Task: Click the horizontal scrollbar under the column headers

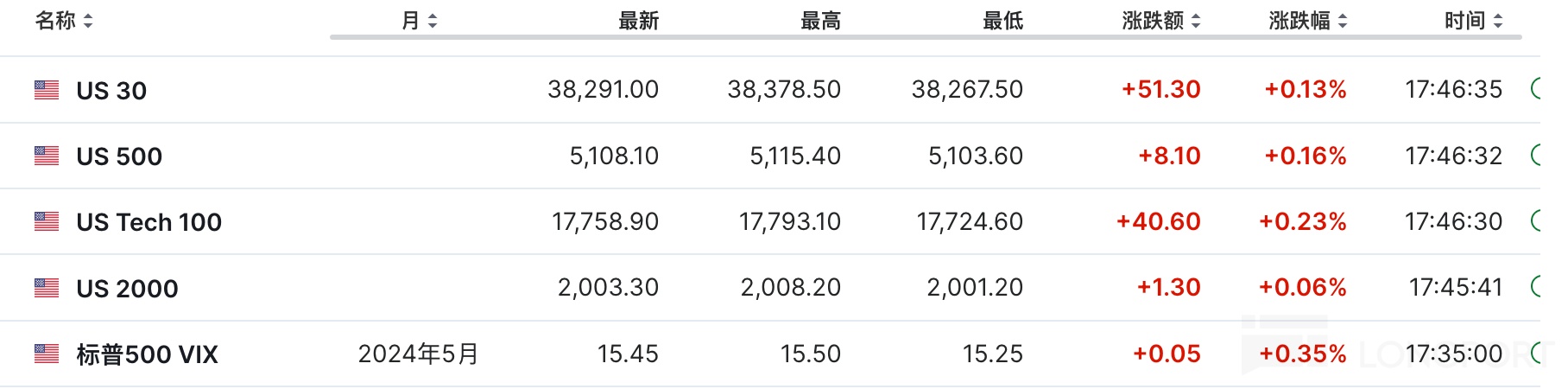Action: [924, 37]
